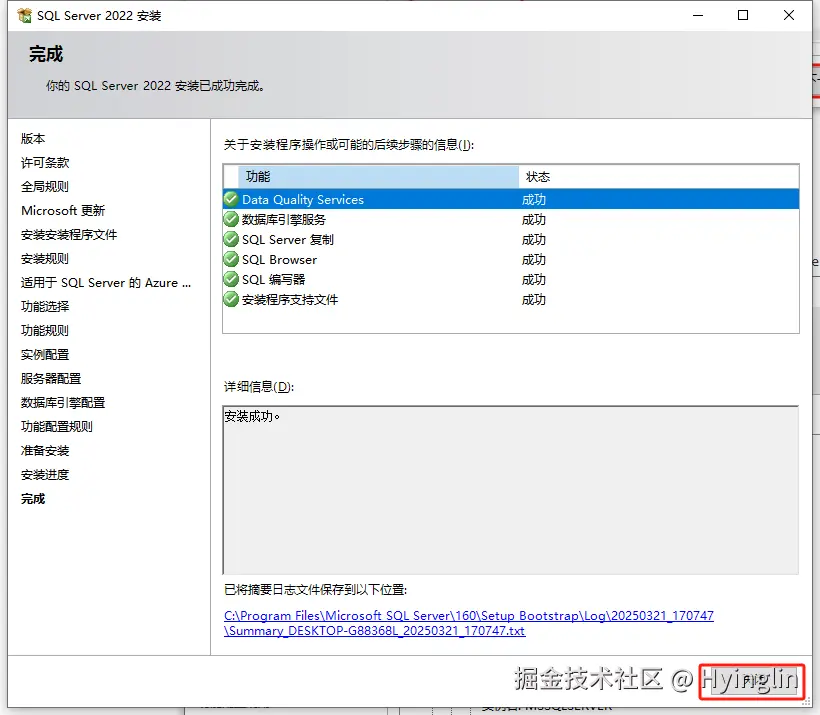Click 数据库引擎配置 step in the sidebar
Viewport: 820px width, 715px height.
[x=63, y=403]
